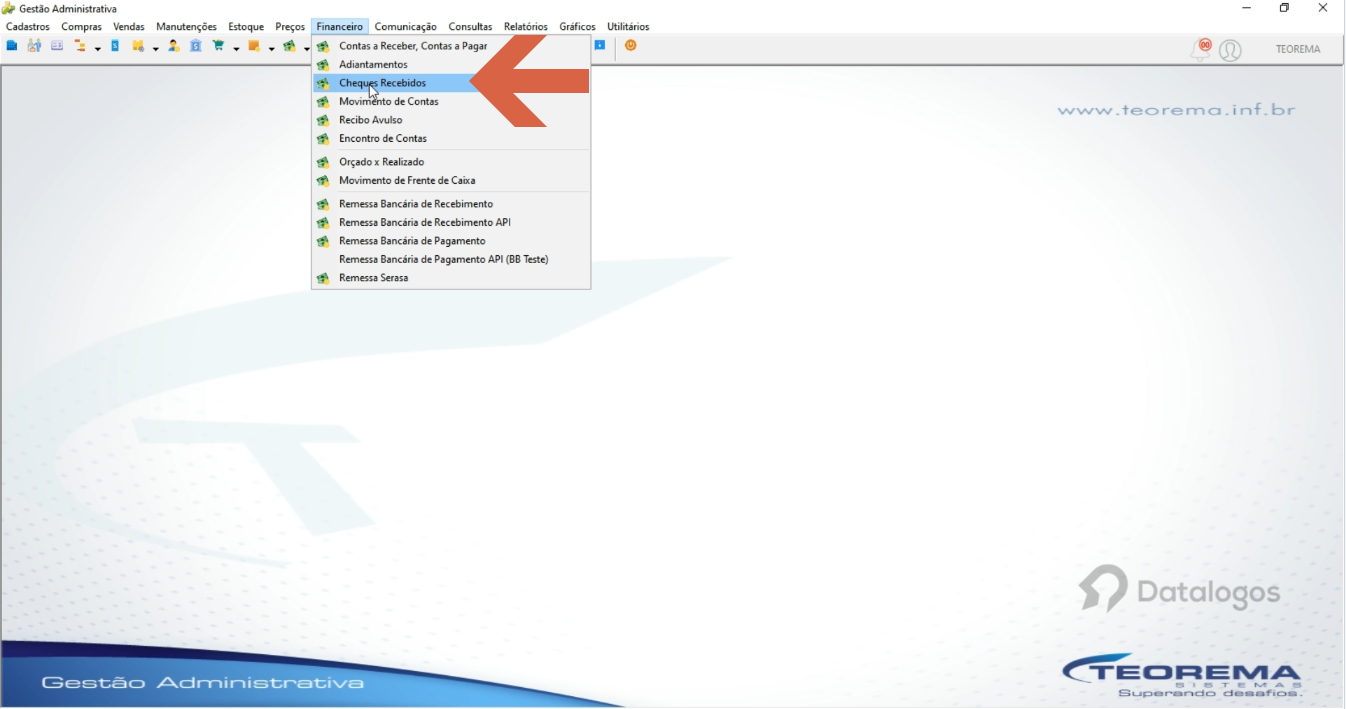Open the Preços menu
Viewport: 1346px width, 709px height.
290,27
